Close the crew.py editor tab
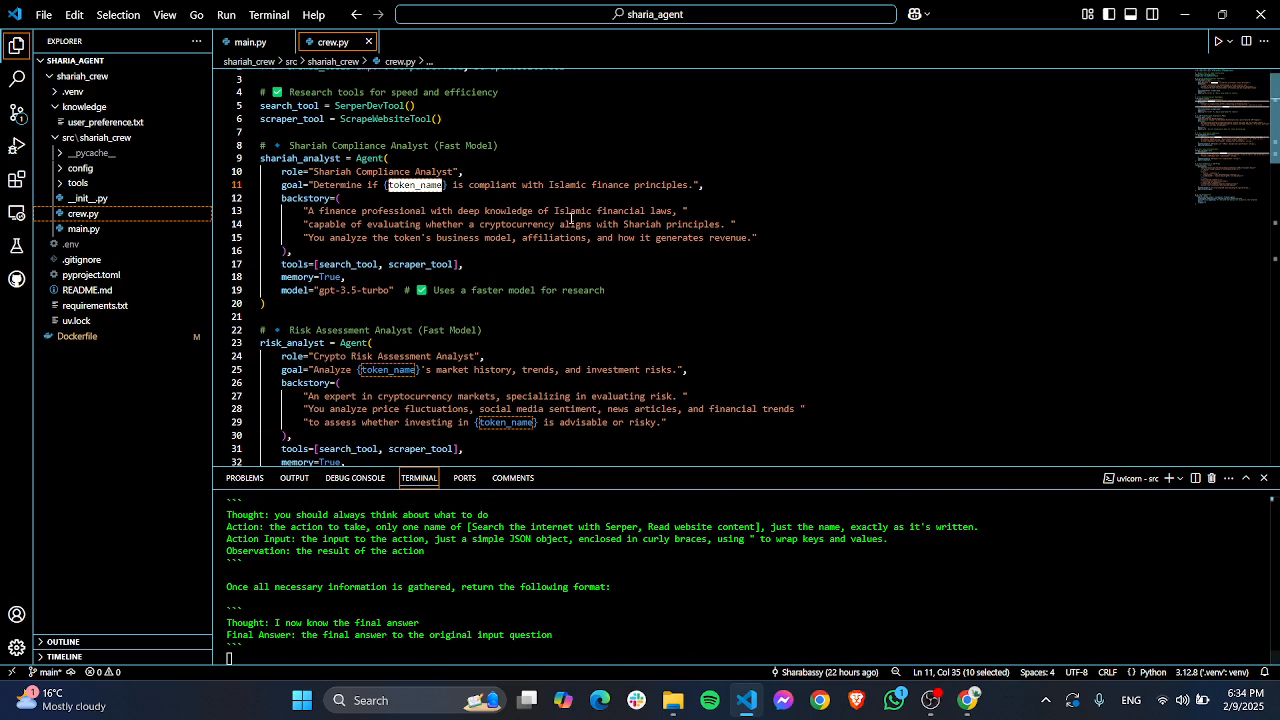The image size is (1280, 720). (x=368, y=42)
